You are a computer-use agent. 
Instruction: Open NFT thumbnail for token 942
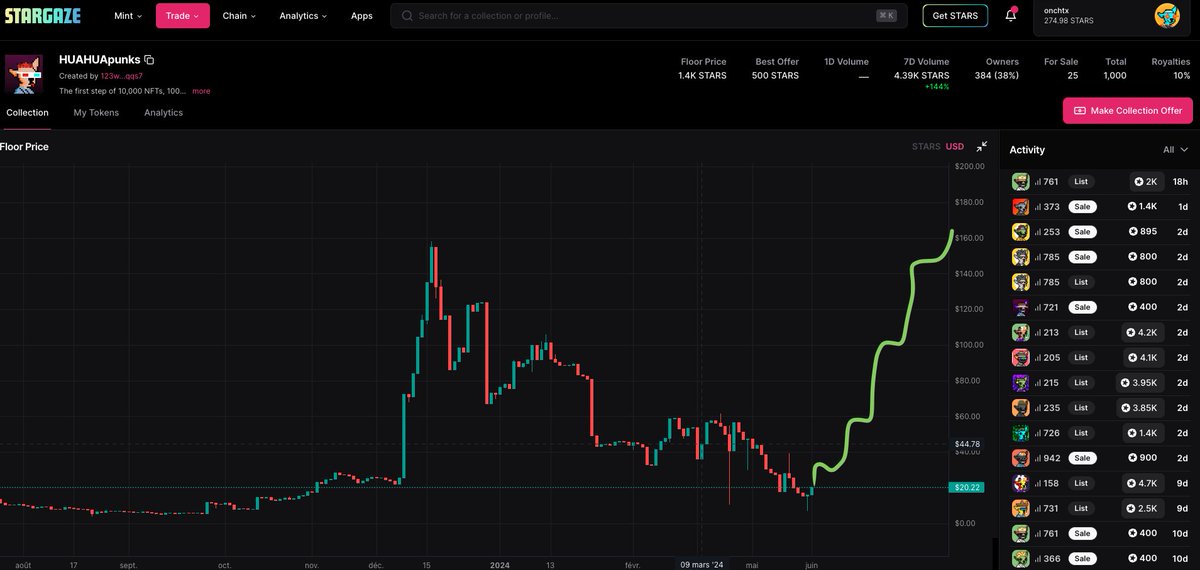pos(1021,458)
